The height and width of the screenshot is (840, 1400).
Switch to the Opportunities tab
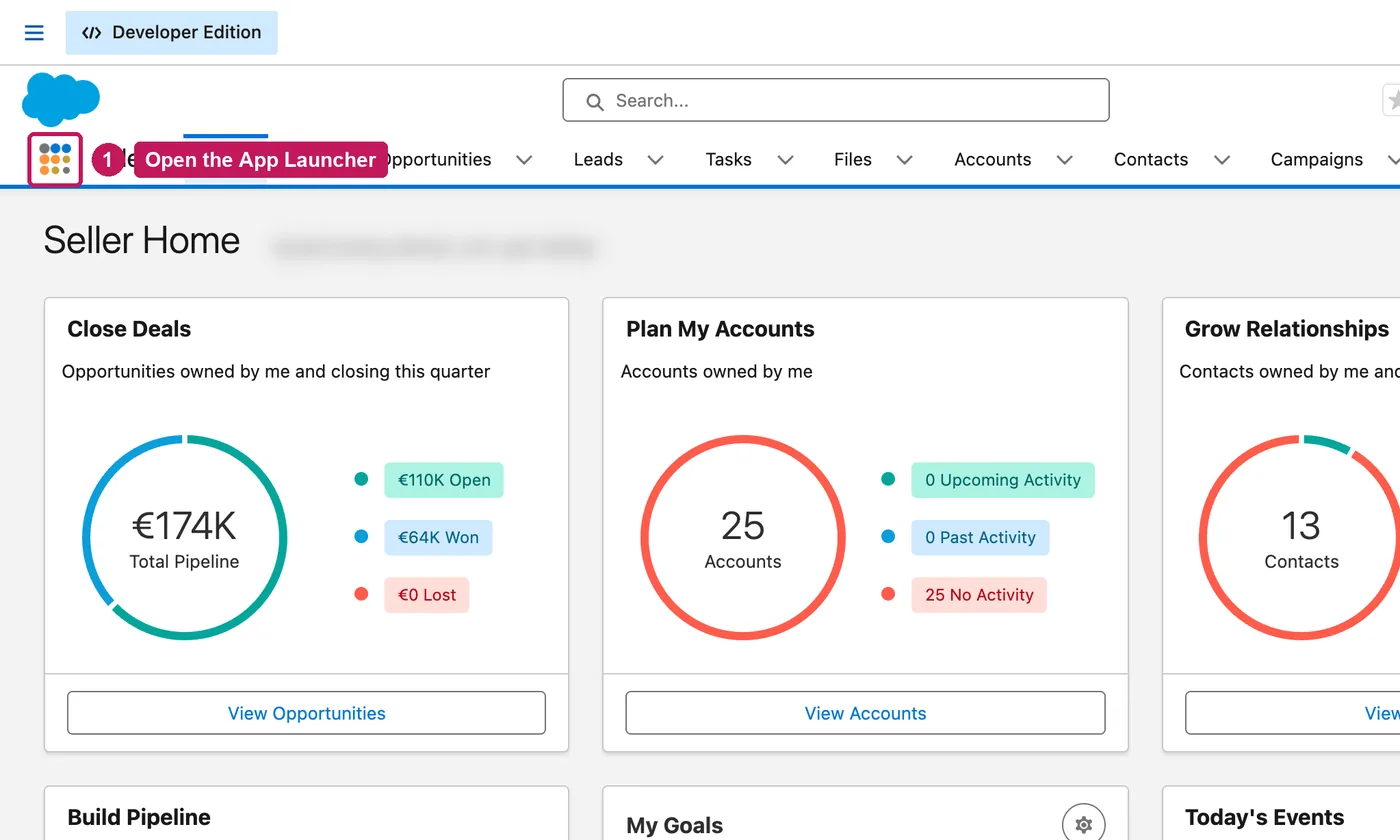(x=439, y=160)
